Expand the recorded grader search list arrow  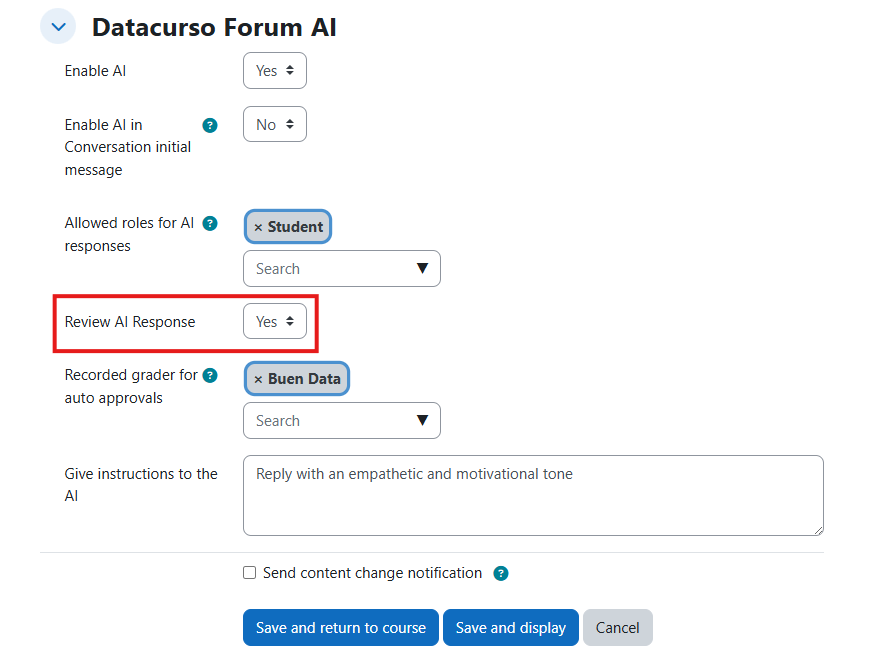point(422,421)
